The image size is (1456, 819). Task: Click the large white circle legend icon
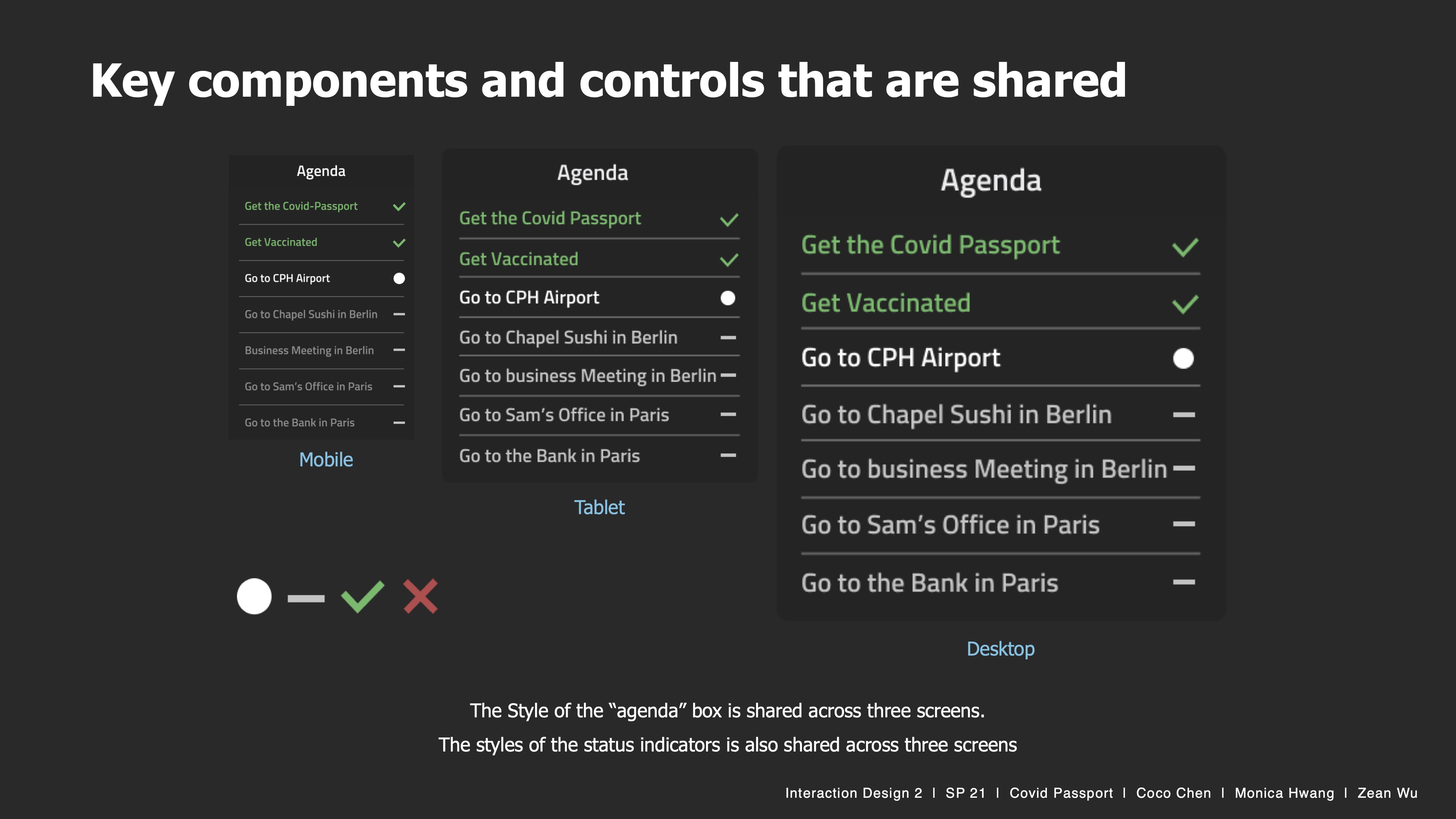(254, 596)
